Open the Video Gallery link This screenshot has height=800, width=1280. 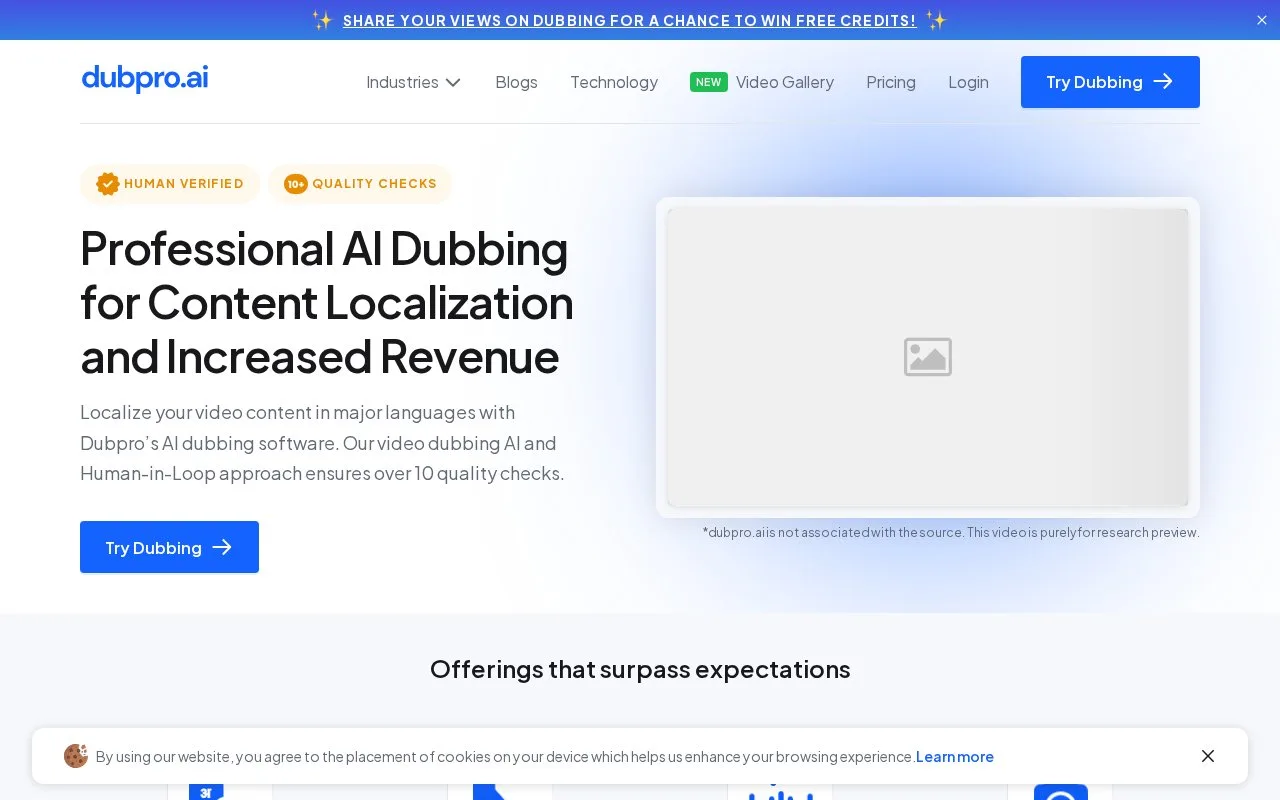(x=784, y=82)
